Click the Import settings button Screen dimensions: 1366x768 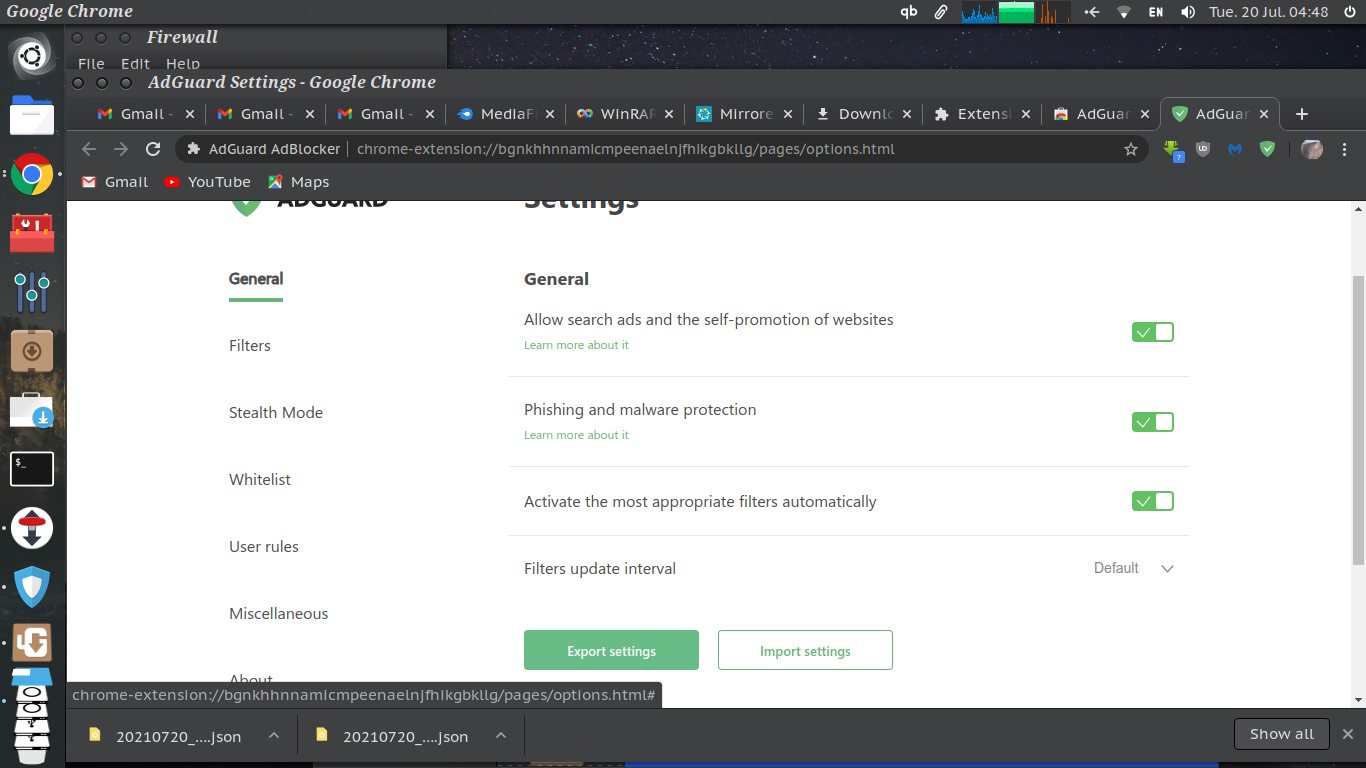tap(805, 650)
